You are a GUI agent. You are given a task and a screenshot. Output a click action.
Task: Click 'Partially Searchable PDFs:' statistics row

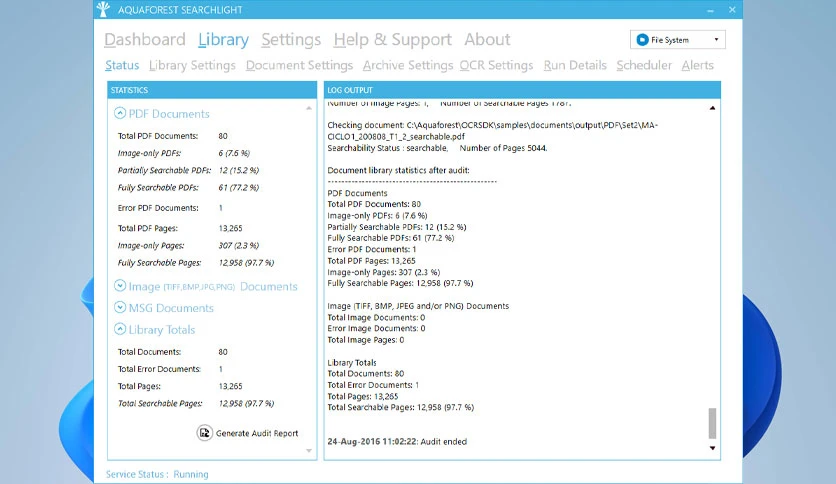tap(188, 170)
